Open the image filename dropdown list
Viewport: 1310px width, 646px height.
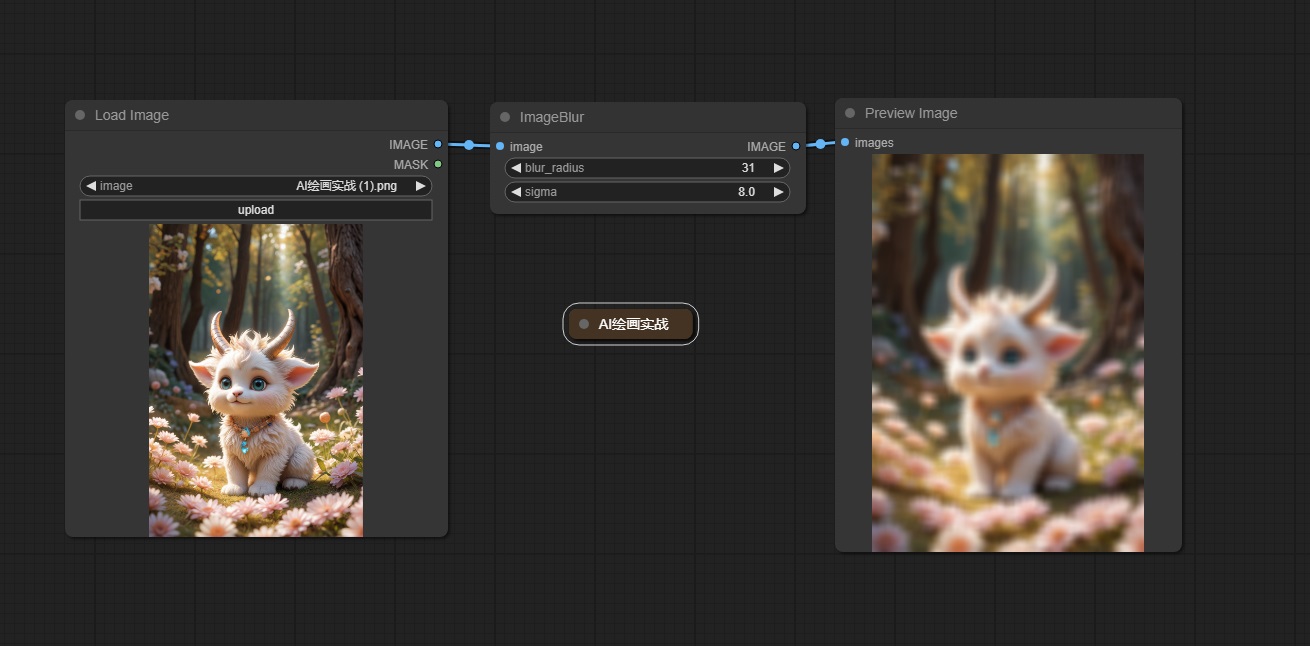click(x=256, y=186)
